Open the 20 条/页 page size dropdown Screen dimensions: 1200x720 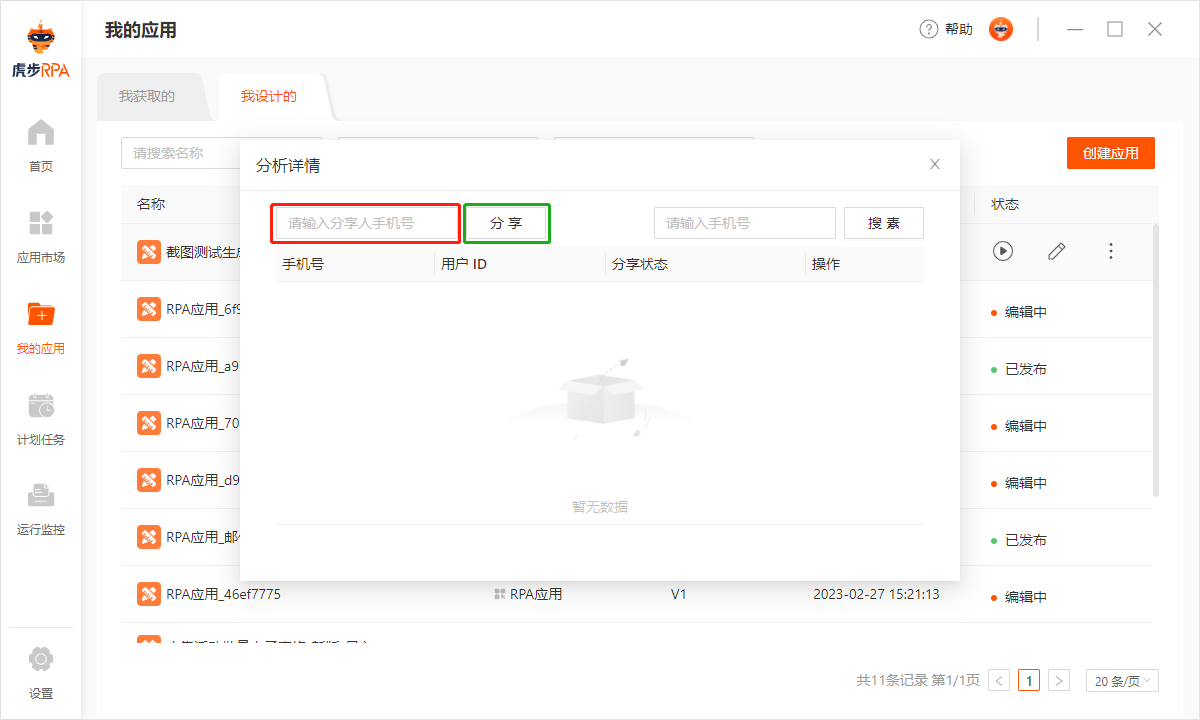pos(1122,681)
